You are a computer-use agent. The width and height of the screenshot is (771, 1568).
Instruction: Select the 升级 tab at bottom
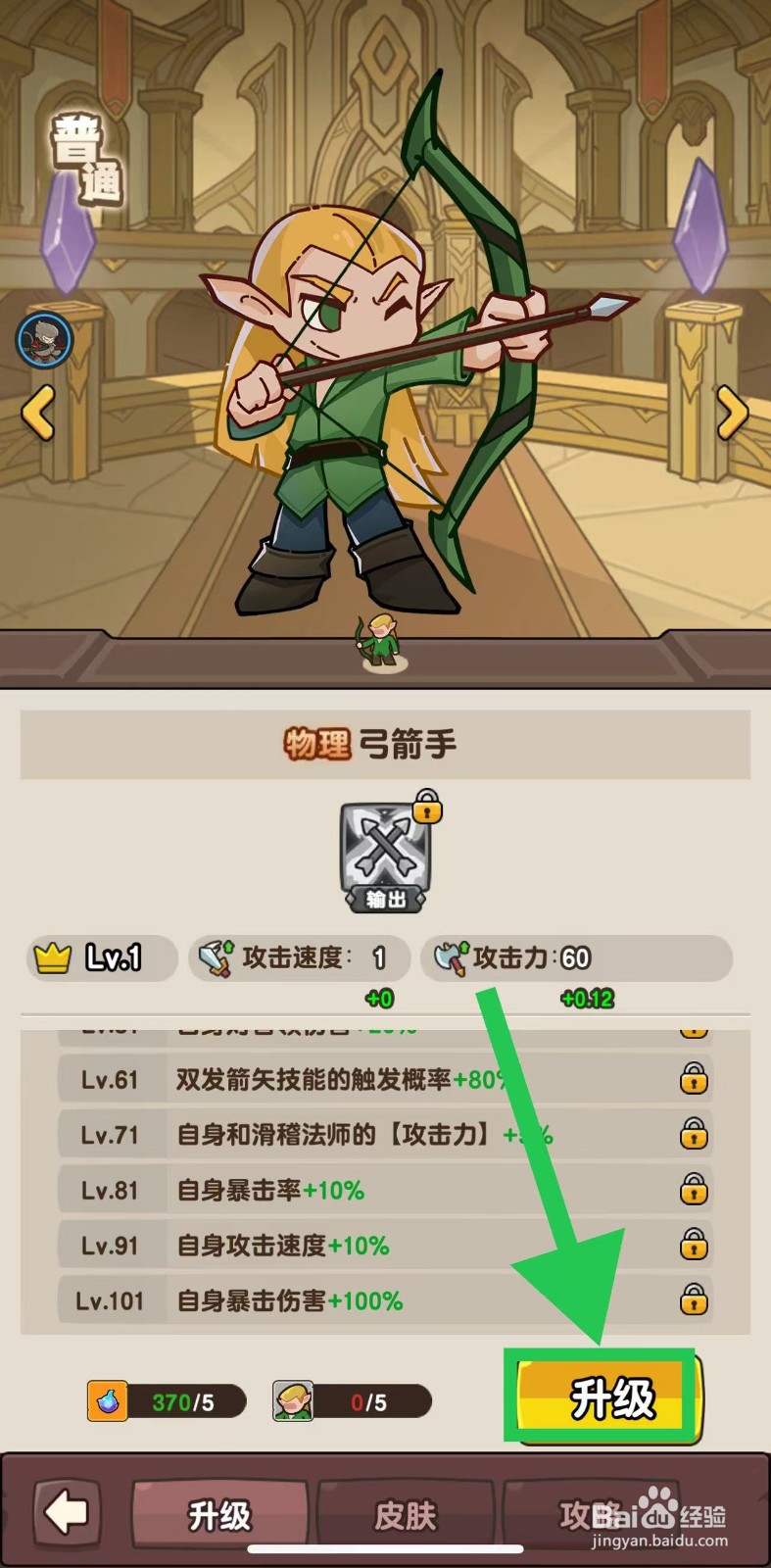coord(220,1516)
